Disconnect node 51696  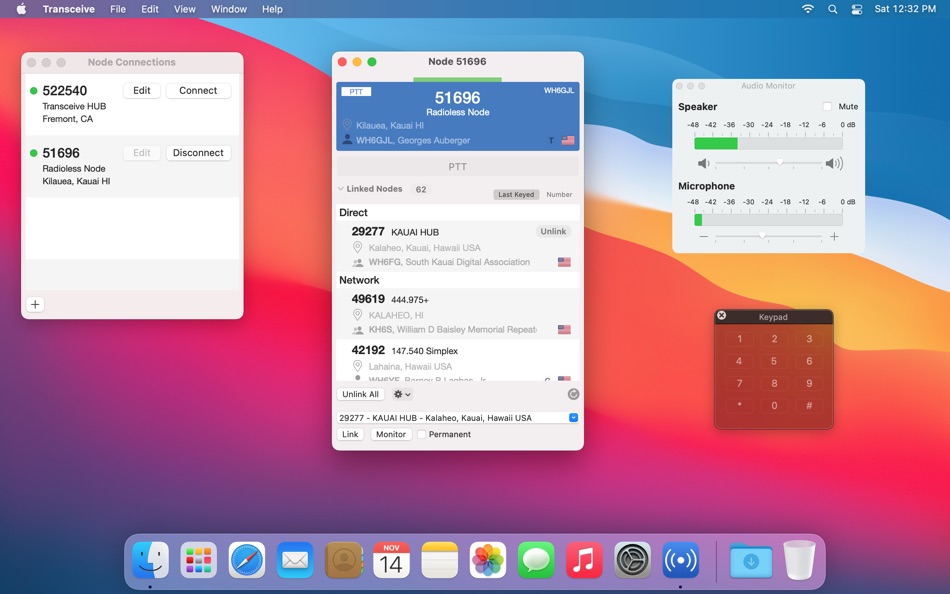tap(198, 153)
